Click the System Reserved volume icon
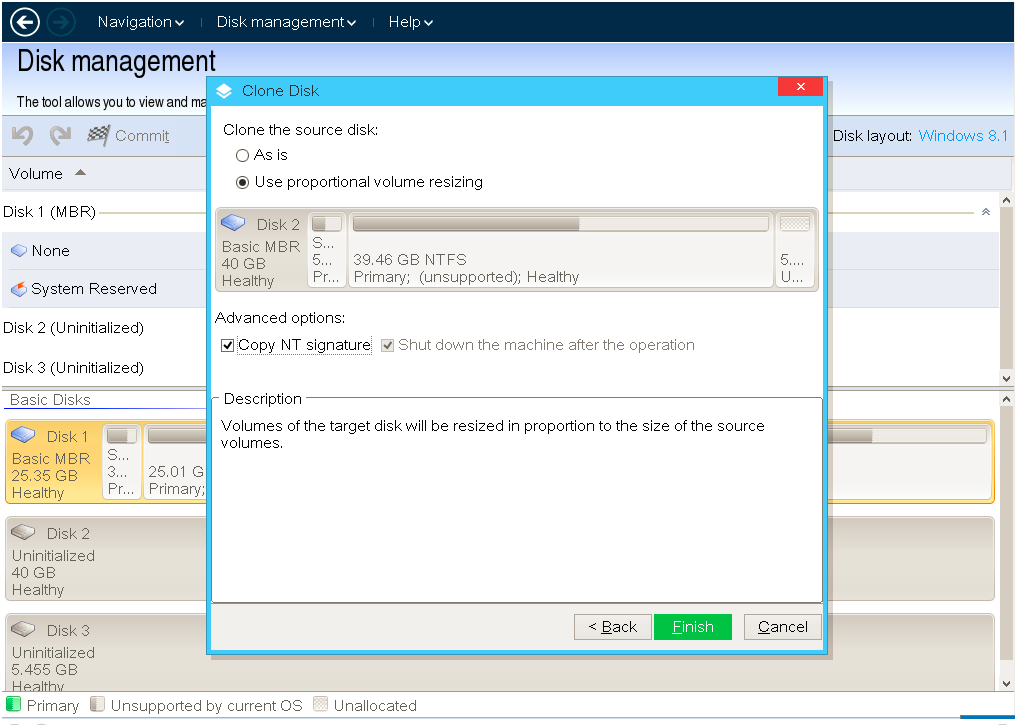This screenshot has width=1021, height=725. point(19,289)
